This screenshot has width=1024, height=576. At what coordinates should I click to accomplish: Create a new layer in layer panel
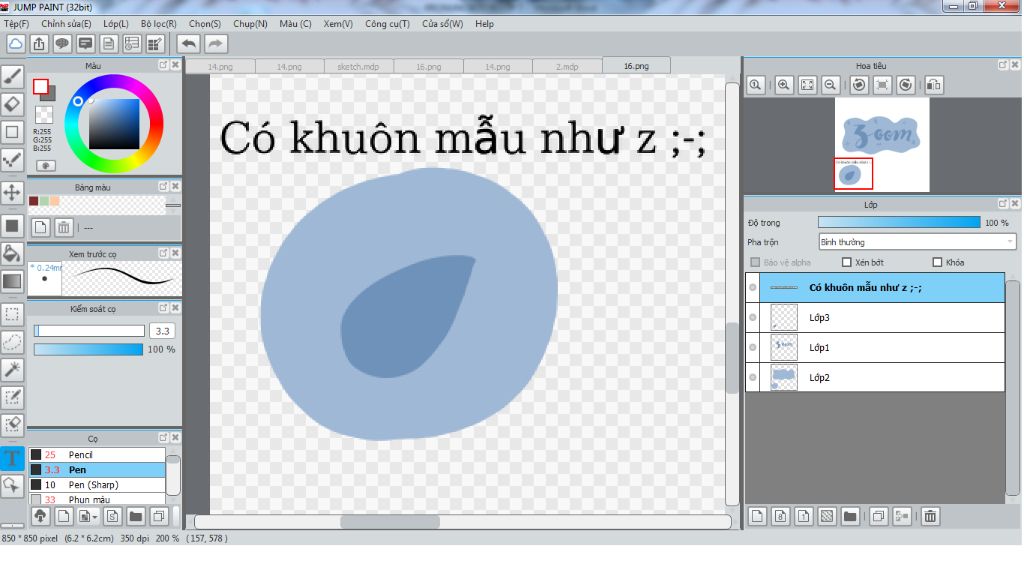point(757,517)
